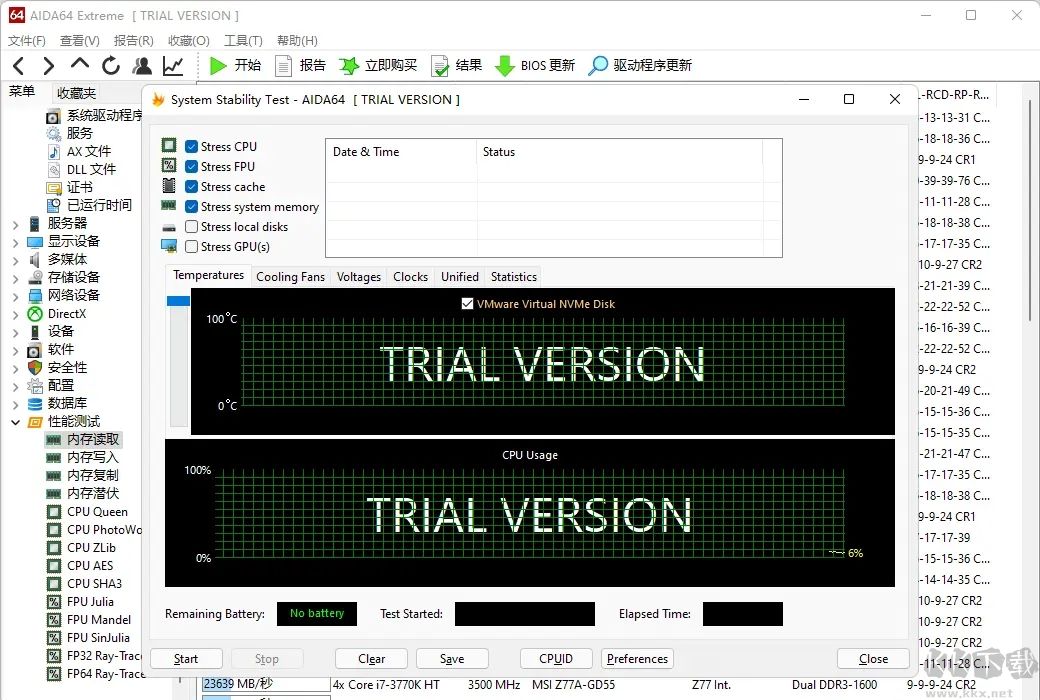Click the refresh icon in toolbar
The height and width of the screenshot is (700, 1040).
click(x=111, y=66)
